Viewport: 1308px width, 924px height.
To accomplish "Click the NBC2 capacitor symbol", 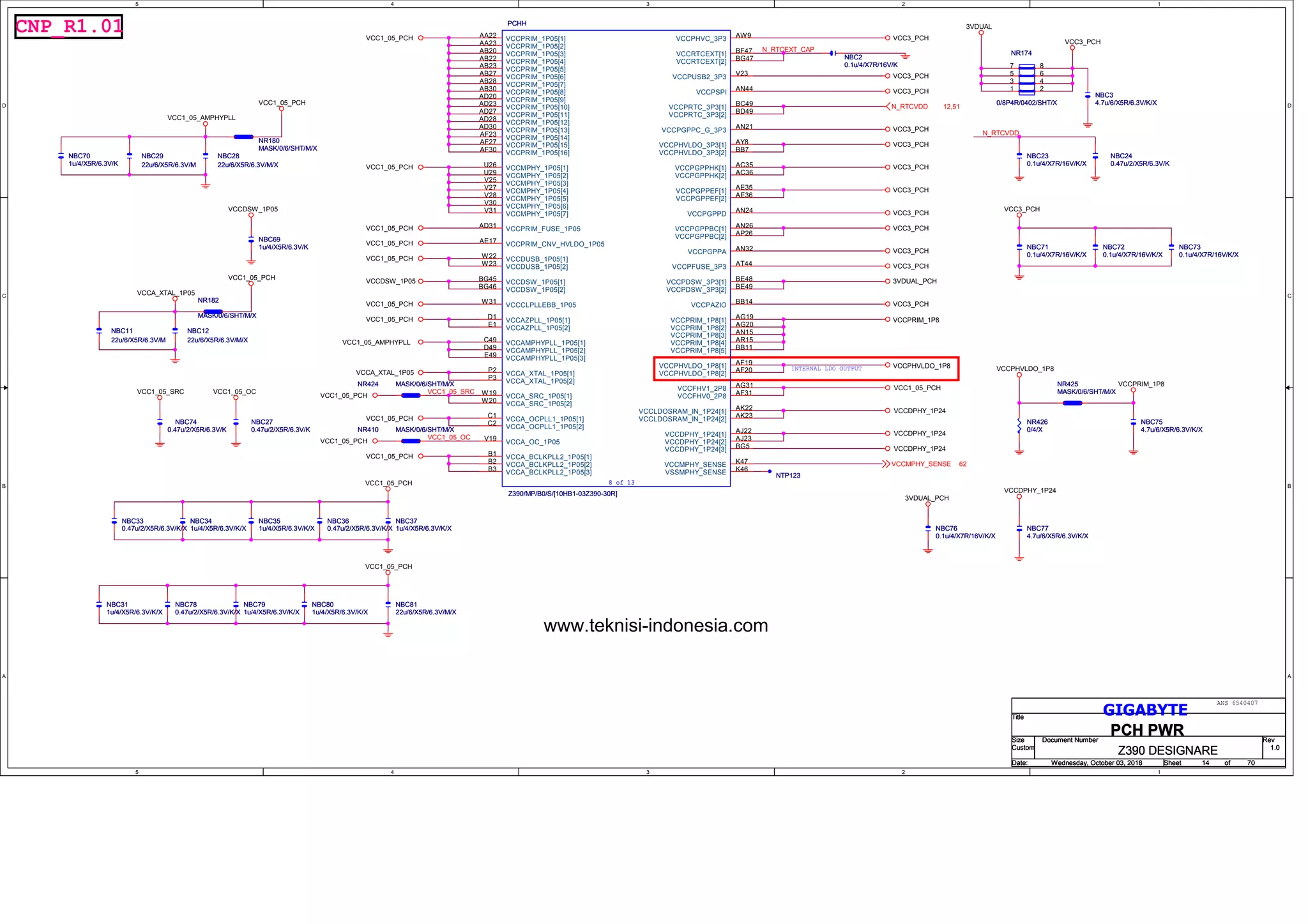I will [833, 53].
